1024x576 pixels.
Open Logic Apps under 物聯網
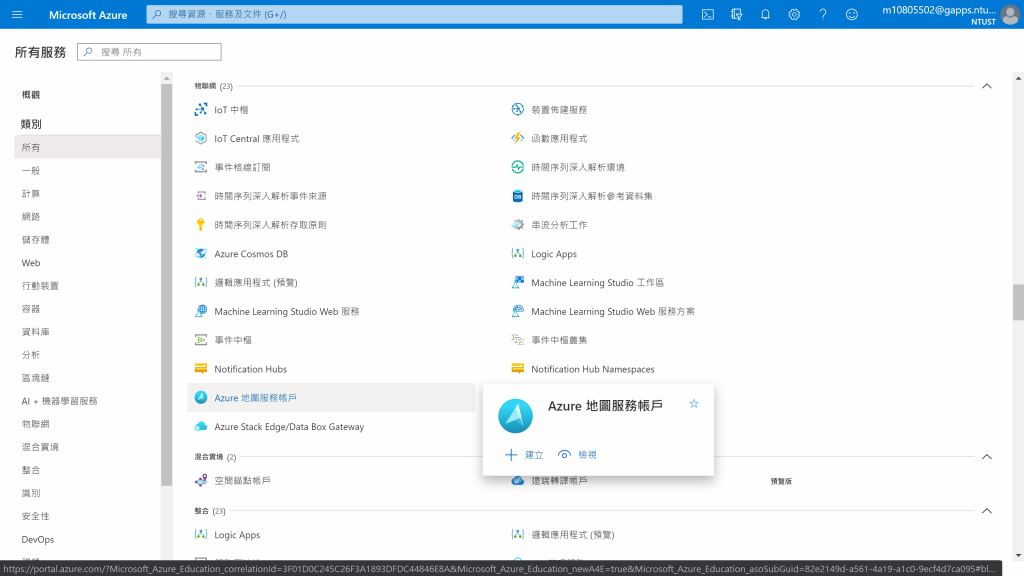click(x=554, y=253)
